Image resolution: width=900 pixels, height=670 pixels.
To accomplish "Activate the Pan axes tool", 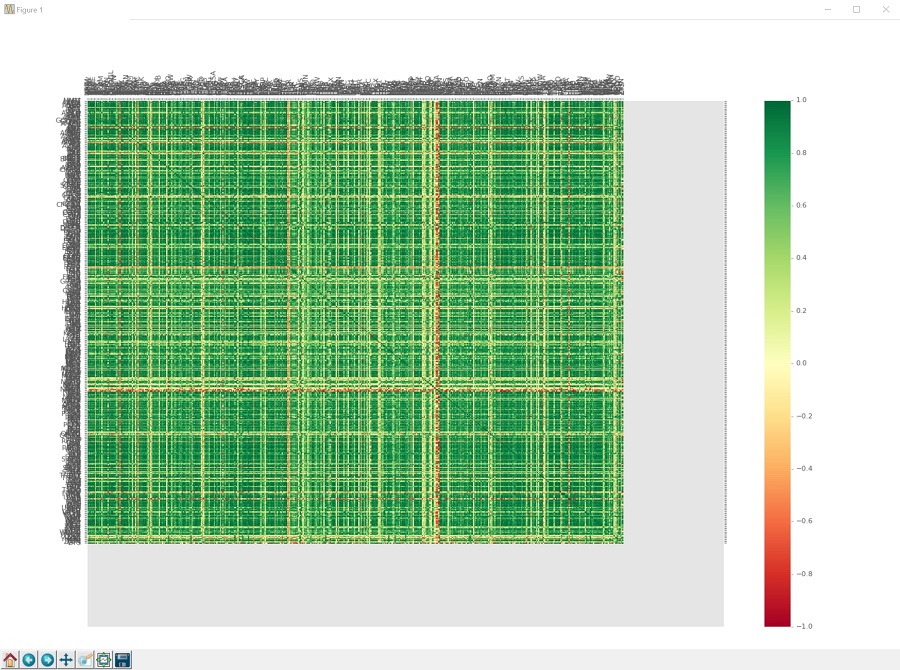I will click(x=66, y=659).
